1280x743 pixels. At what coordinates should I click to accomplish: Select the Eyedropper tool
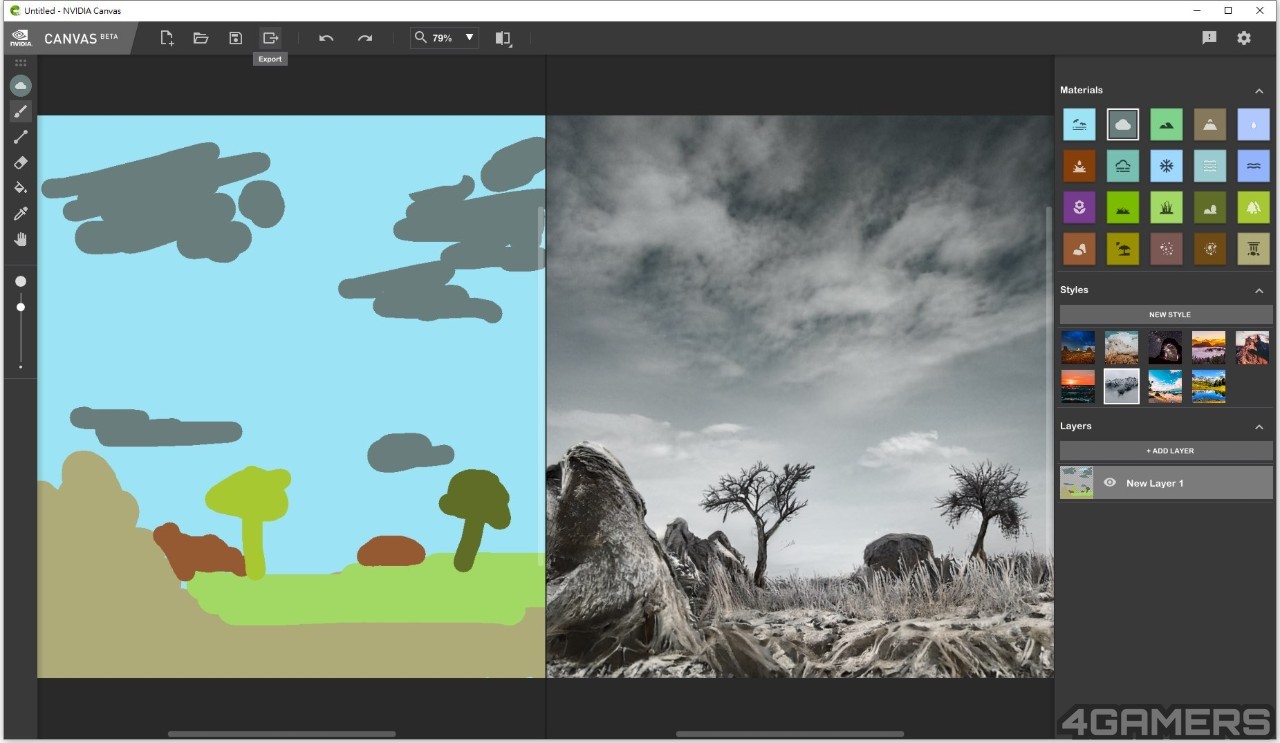20,213
